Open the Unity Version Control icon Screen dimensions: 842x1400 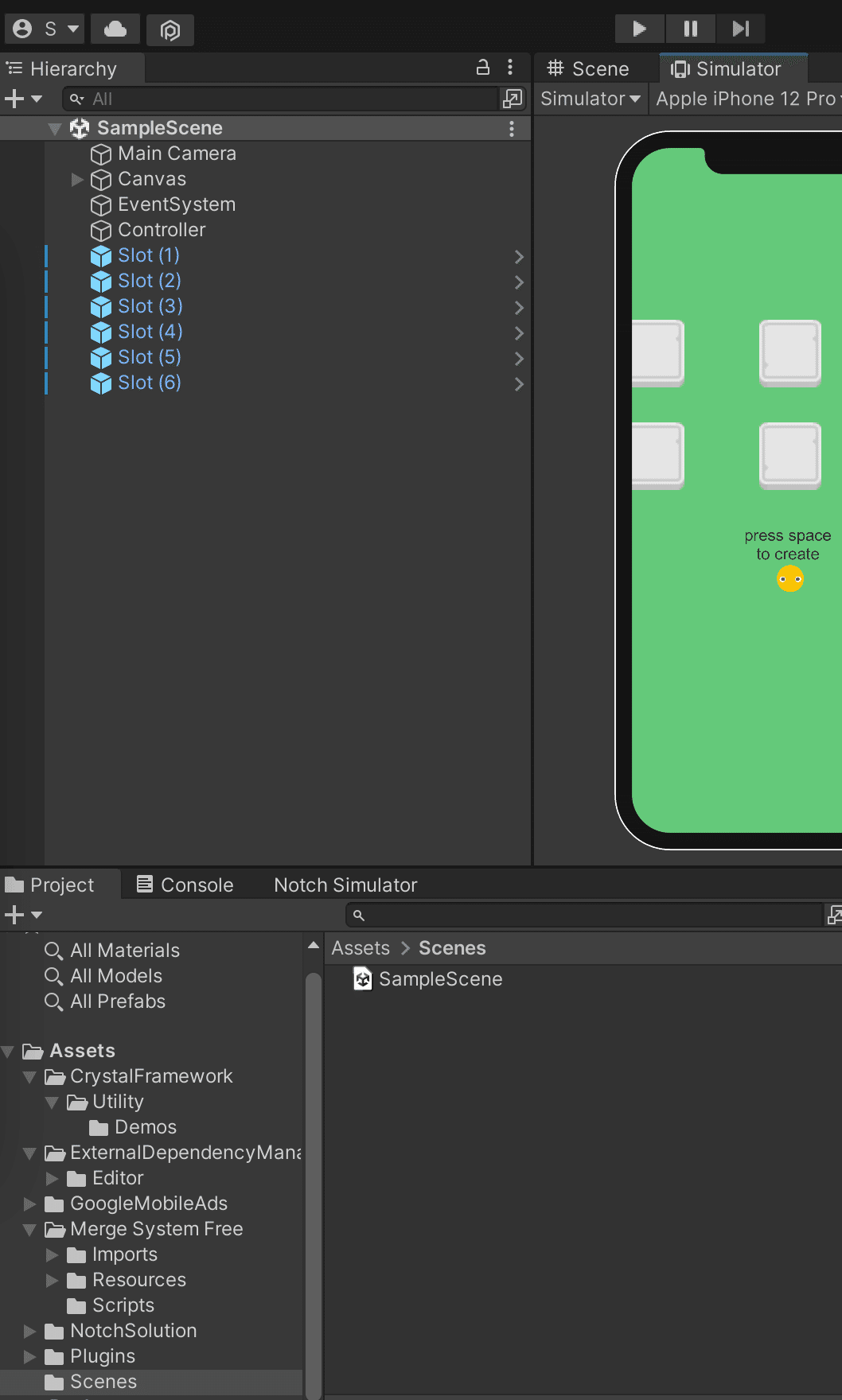click(170, 29)
